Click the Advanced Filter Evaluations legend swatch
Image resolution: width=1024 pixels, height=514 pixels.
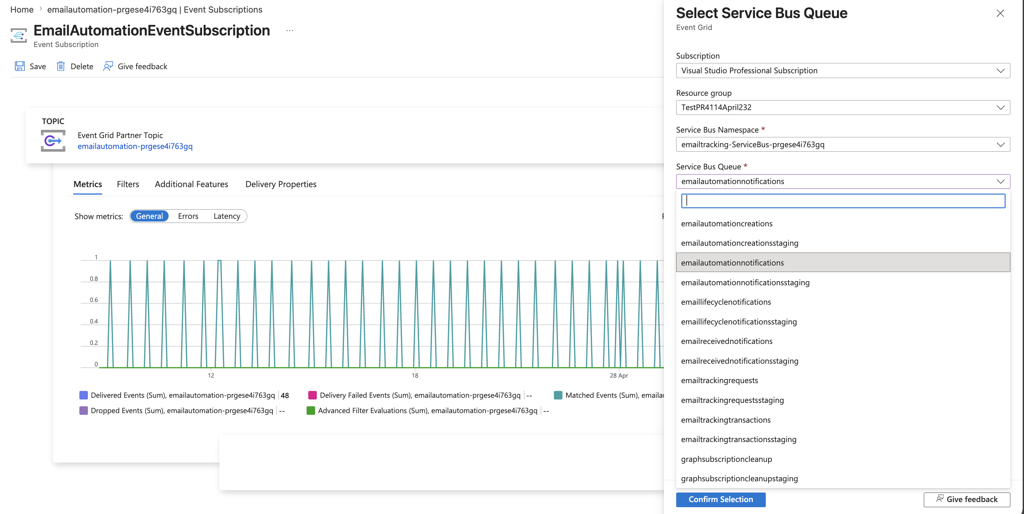point(310,411)
